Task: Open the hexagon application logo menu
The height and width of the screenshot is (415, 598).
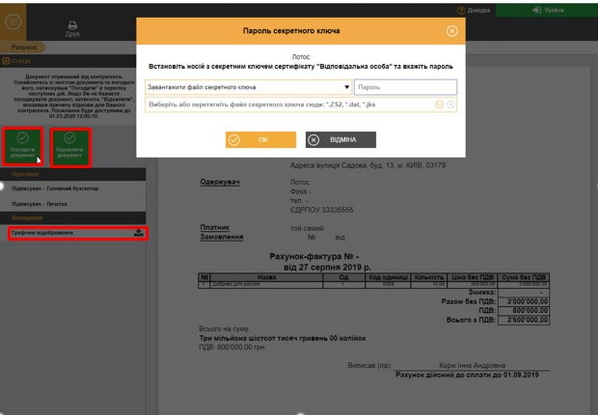Action: click(13, 22)
